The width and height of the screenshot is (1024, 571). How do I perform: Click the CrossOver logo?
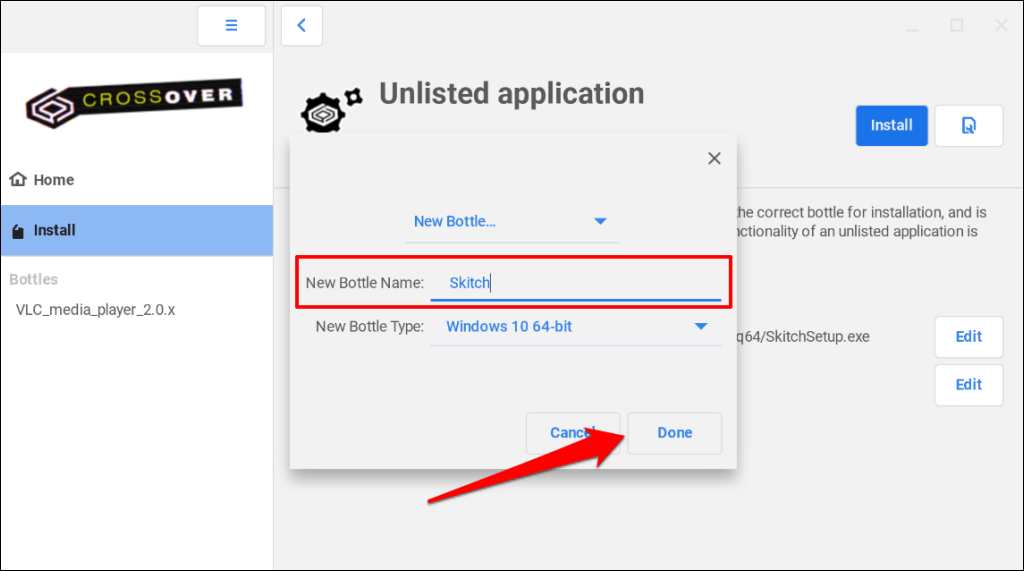pyautogui.click(x=135, y=103)
